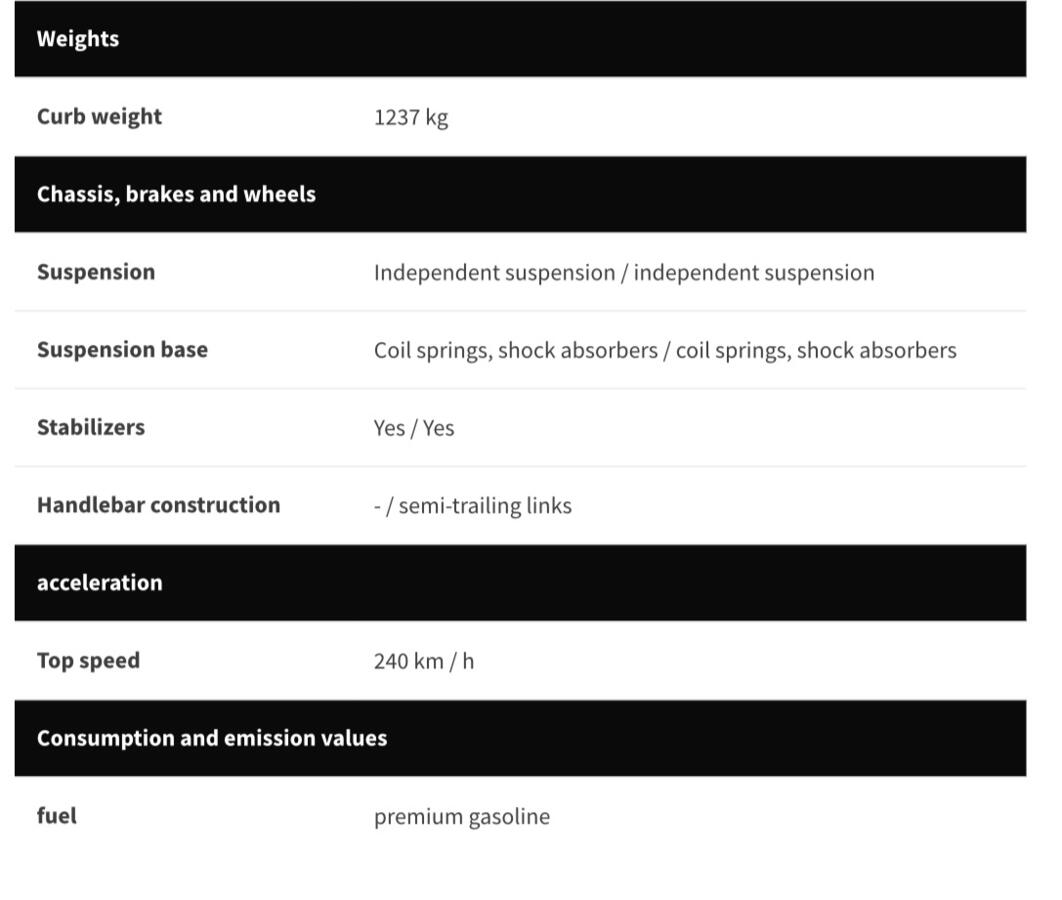
Task: Click the Suspension row label
Action: coord(96,272)
